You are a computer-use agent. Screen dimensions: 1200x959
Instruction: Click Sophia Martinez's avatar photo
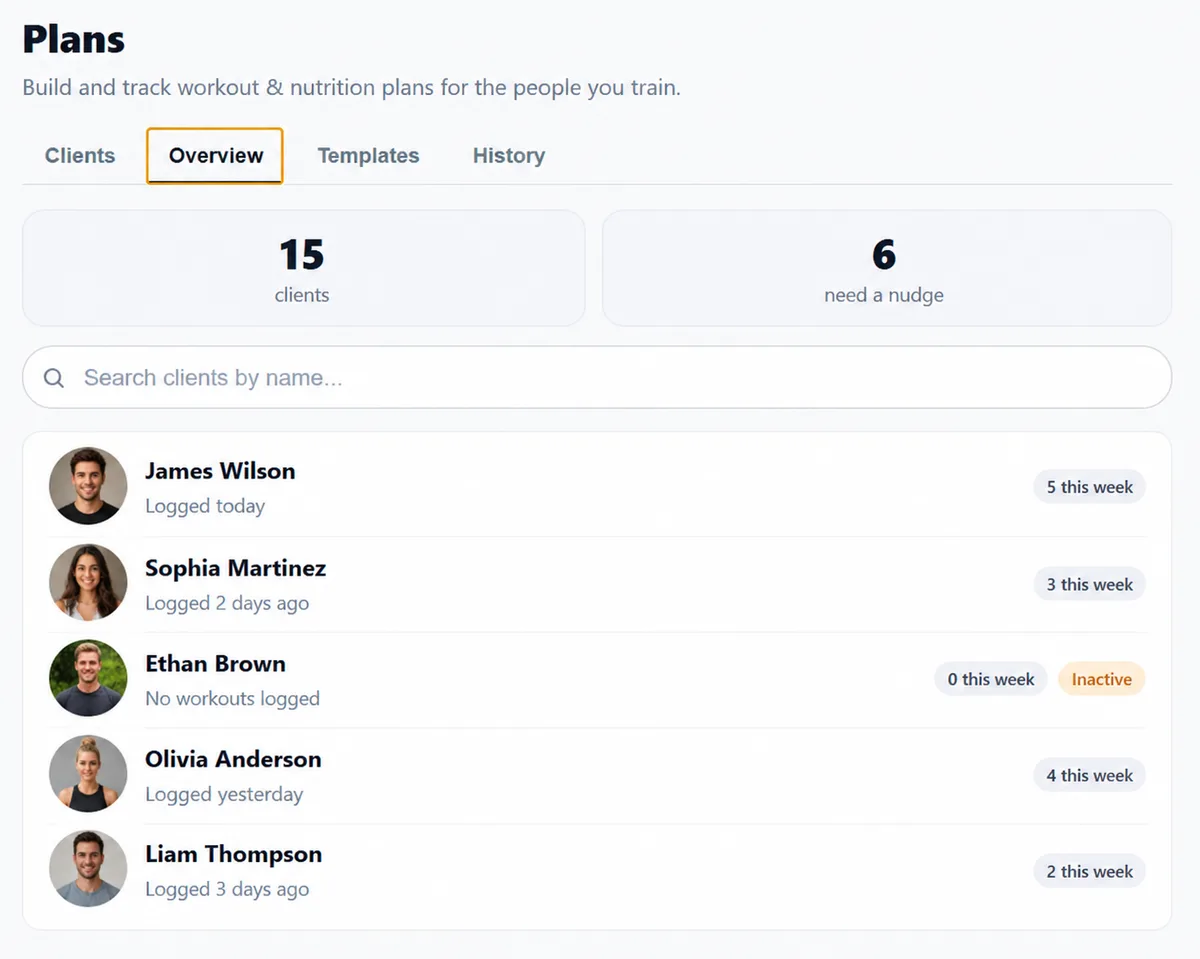[x=88, y=582]
